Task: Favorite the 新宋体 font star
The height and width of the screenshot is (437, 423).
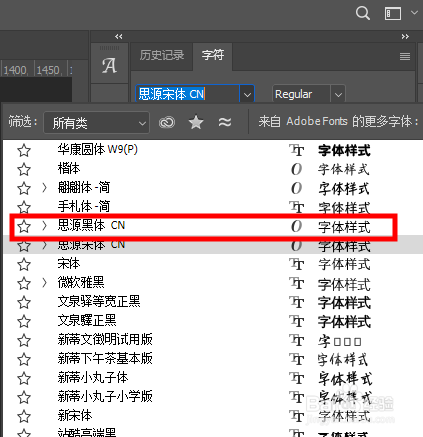Action: click(24, 417)
